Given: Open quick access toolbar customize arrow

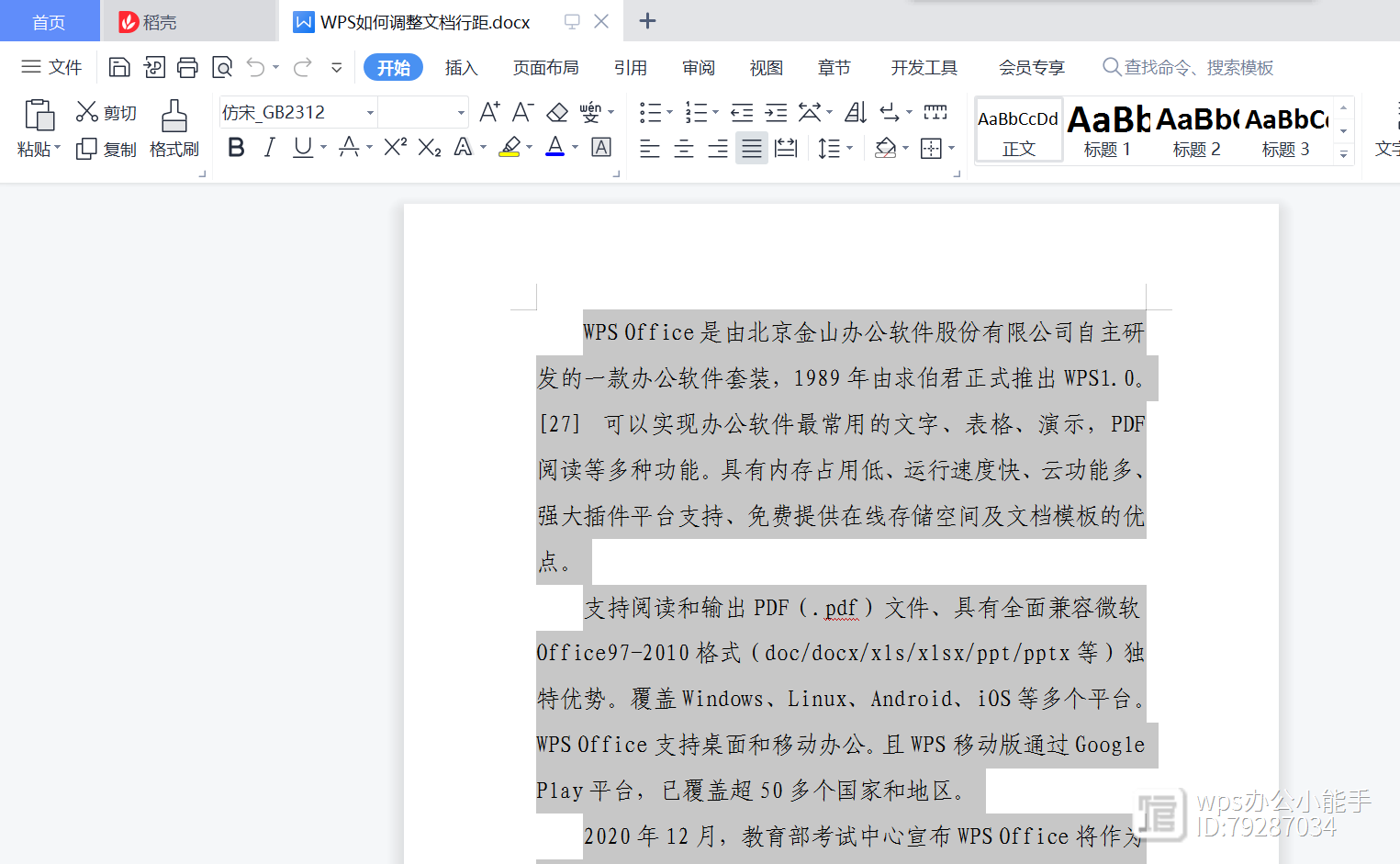Looking at the screenshot, I should tap(337, 67).
